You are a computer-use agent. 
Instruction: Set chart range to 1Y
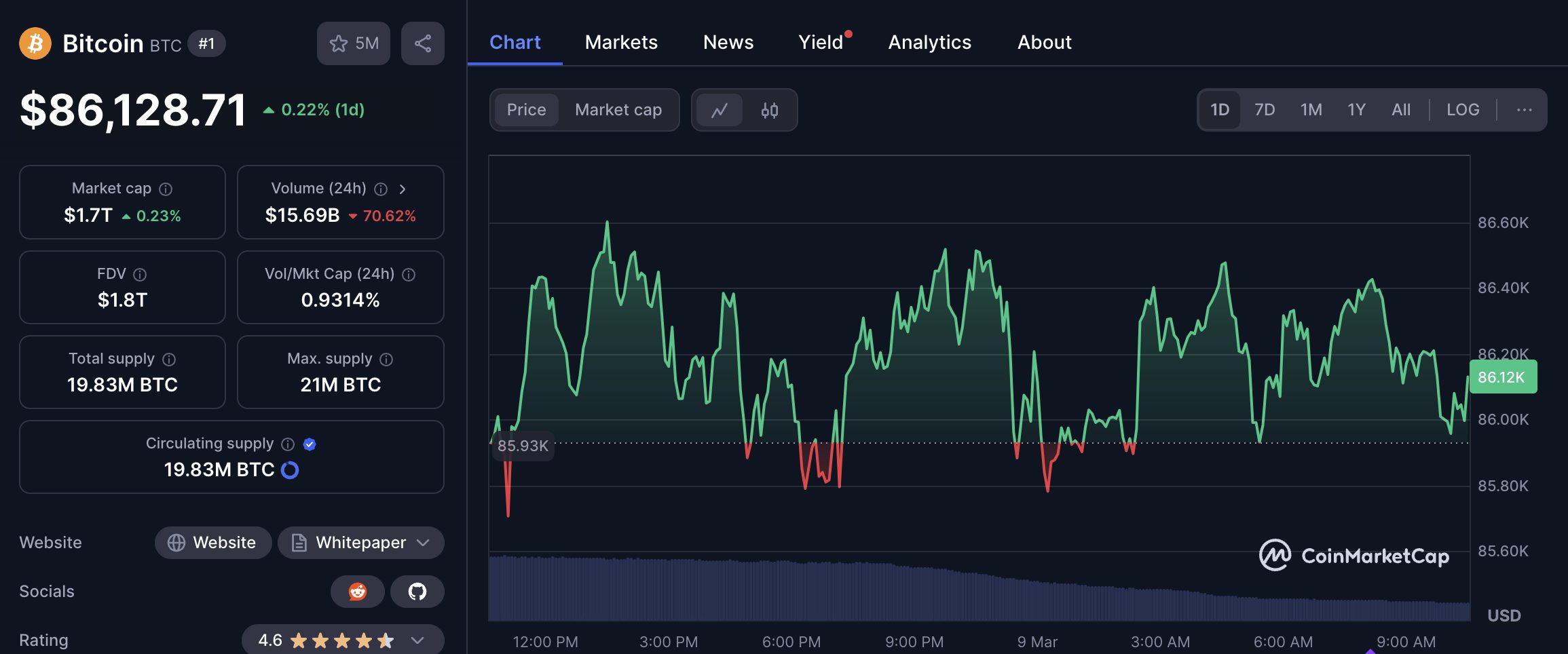click(1356, 110)
